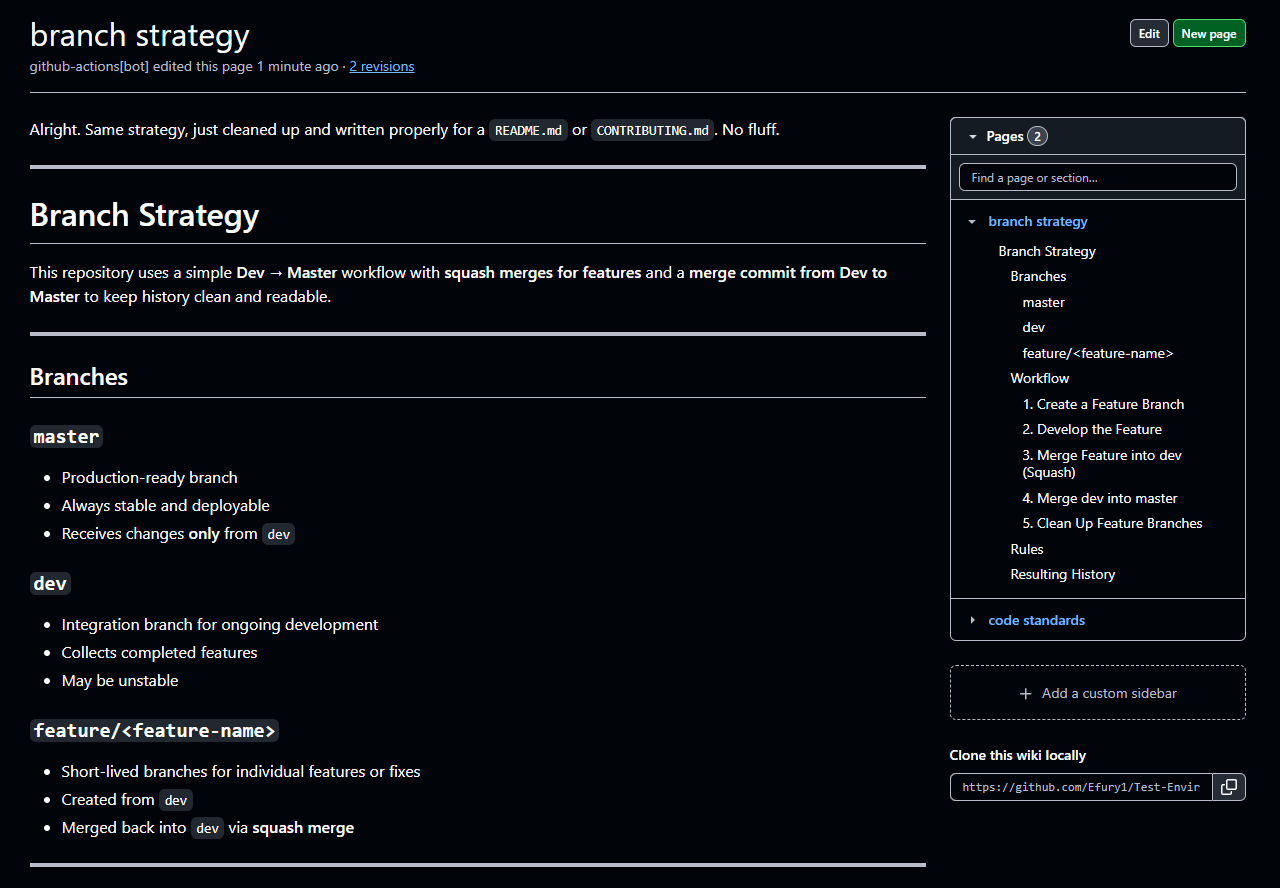Go to feature/<feature-name> sidebar entry
This screenshot has height=888, width=1280.
(1098, 354)
